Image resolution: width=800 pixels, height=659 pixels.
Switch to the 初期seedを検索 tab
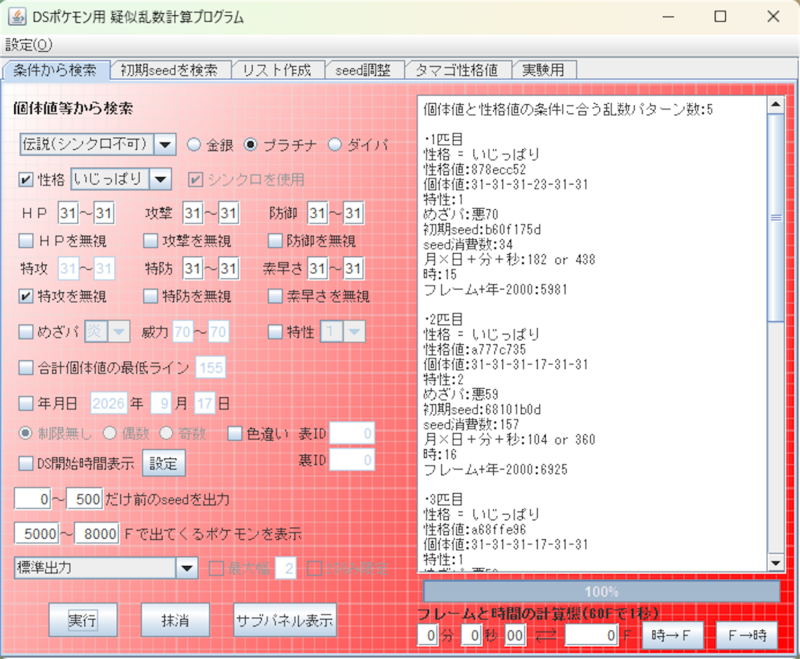coord(169,70)
